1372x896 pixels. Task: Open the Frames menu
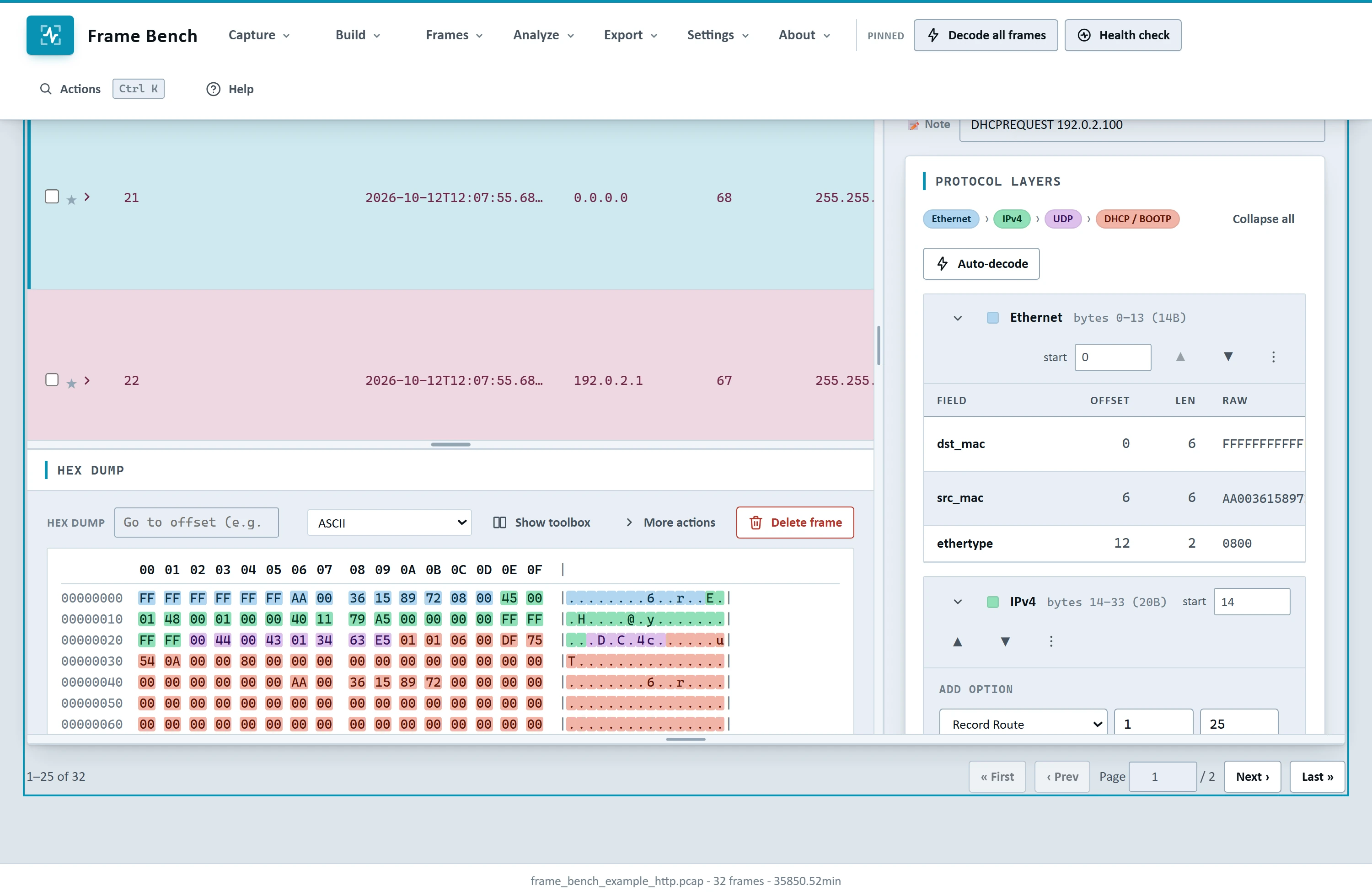pos(454,35)
